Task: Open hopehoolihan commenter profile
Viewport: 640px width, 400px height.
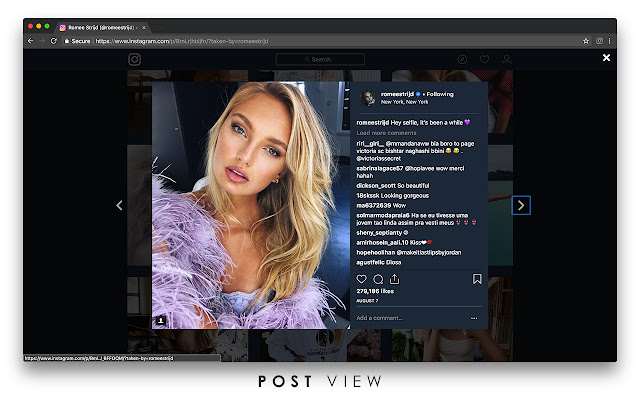Action: coord(376,253)
